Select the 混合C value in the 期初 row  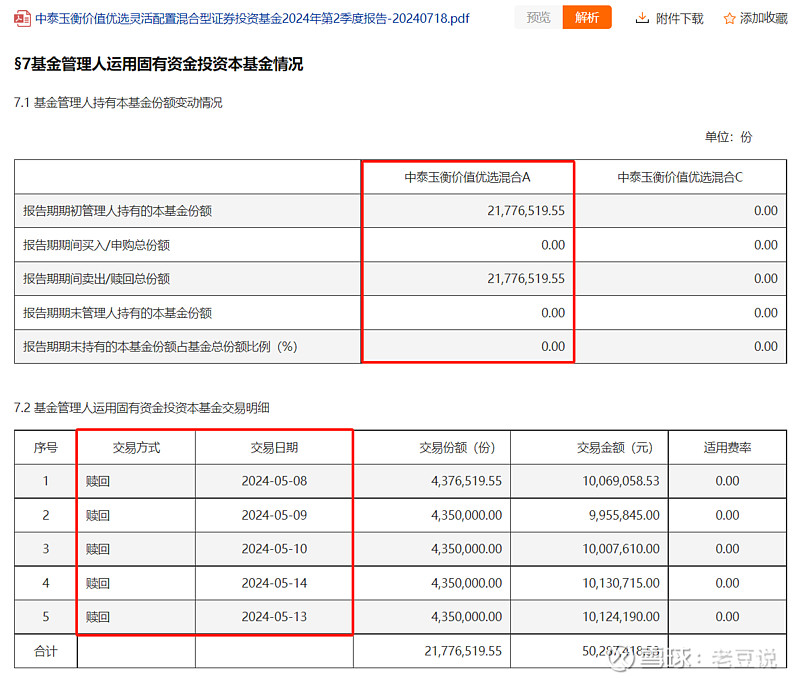[766, 211]
